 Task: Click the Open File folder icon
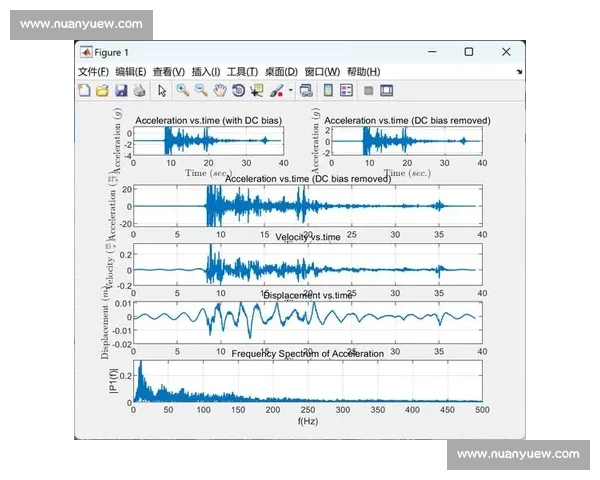(102, 91)
